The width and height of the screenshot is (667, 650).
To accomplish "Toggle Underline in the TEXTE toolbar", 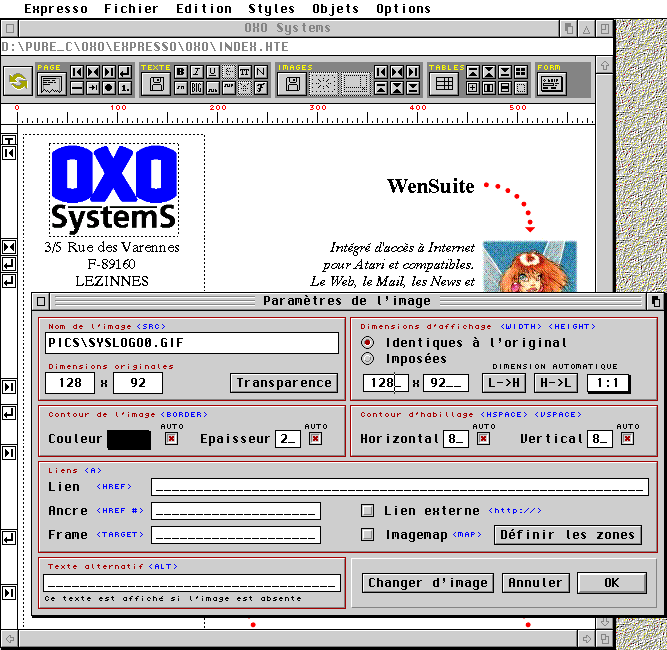I will coord(213,71).
